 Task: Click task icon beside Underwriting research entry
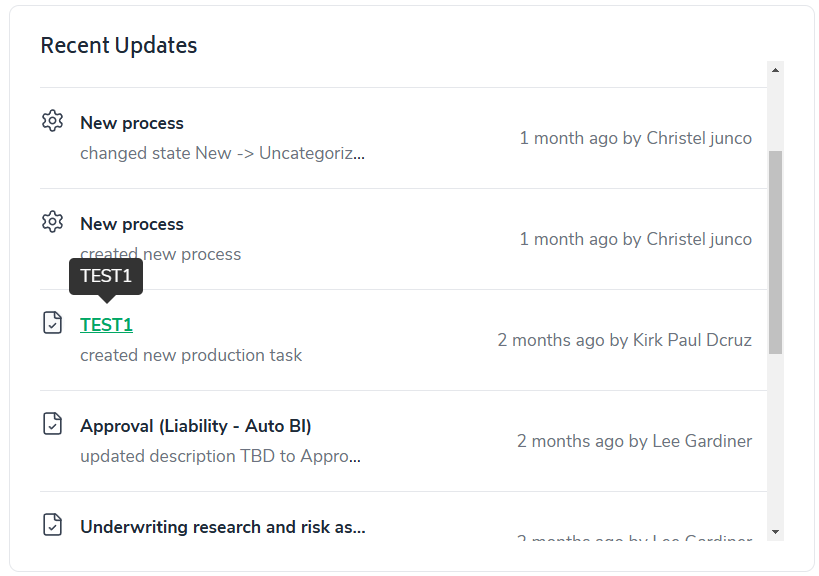[52, 525]
